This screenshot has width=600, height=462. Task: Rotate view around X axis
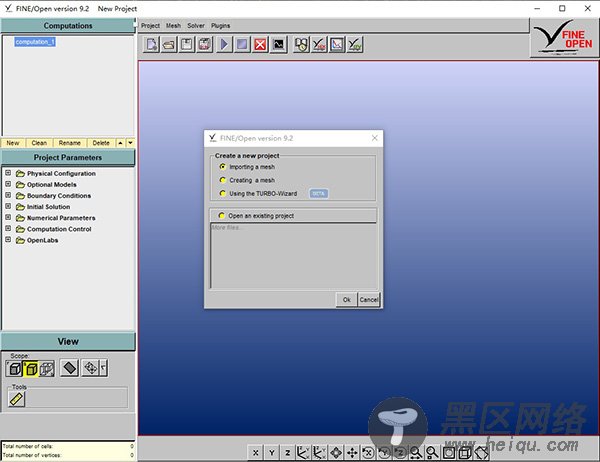pos(368,453)
